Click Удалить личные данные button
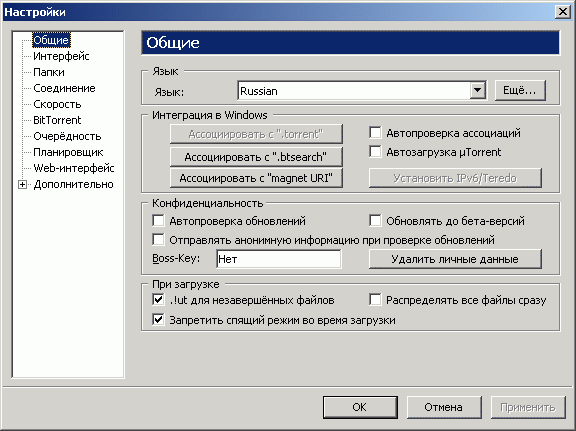The image size is (576, 431). (455, 259)
